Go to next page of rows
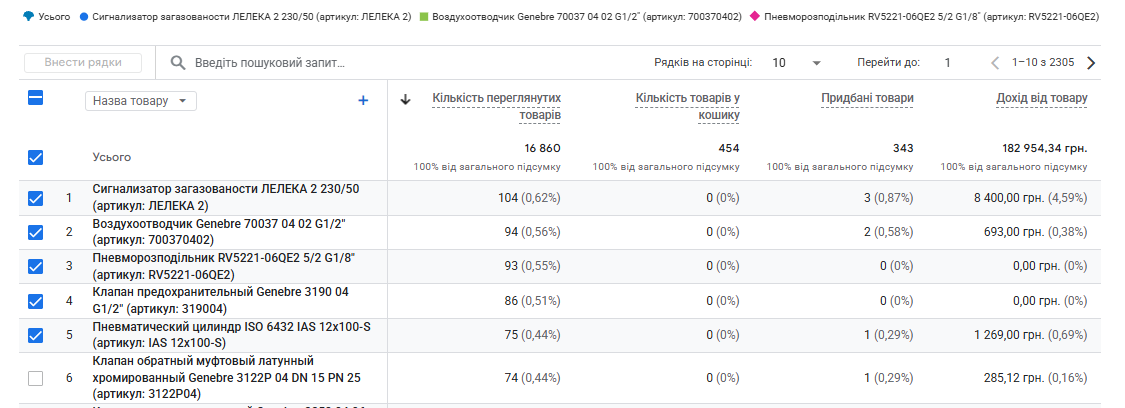The width and height of the screenshot is (1125, 408). tap(1091, 63)
